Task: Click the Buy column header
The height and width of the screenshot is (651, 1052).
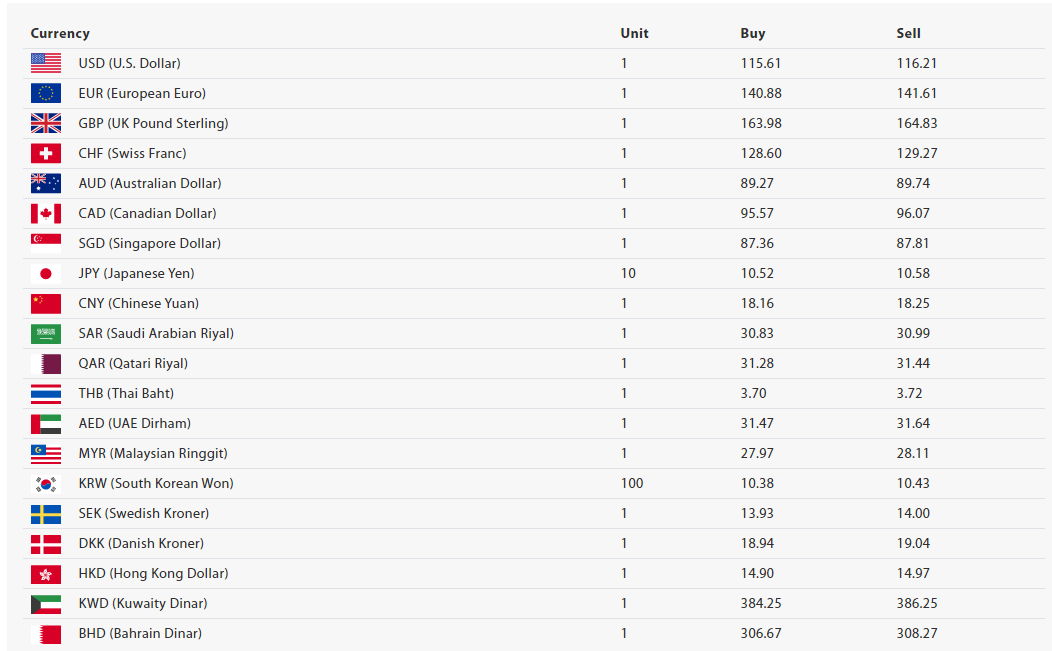Action: click(753, 34)
